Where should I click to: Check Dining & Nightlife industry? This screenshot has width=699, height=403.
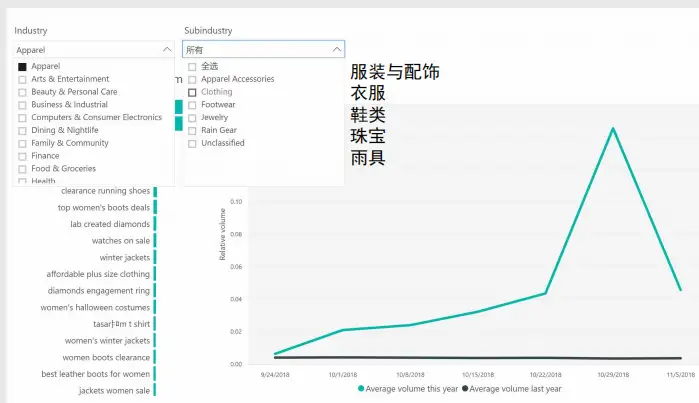click(22, 131)
